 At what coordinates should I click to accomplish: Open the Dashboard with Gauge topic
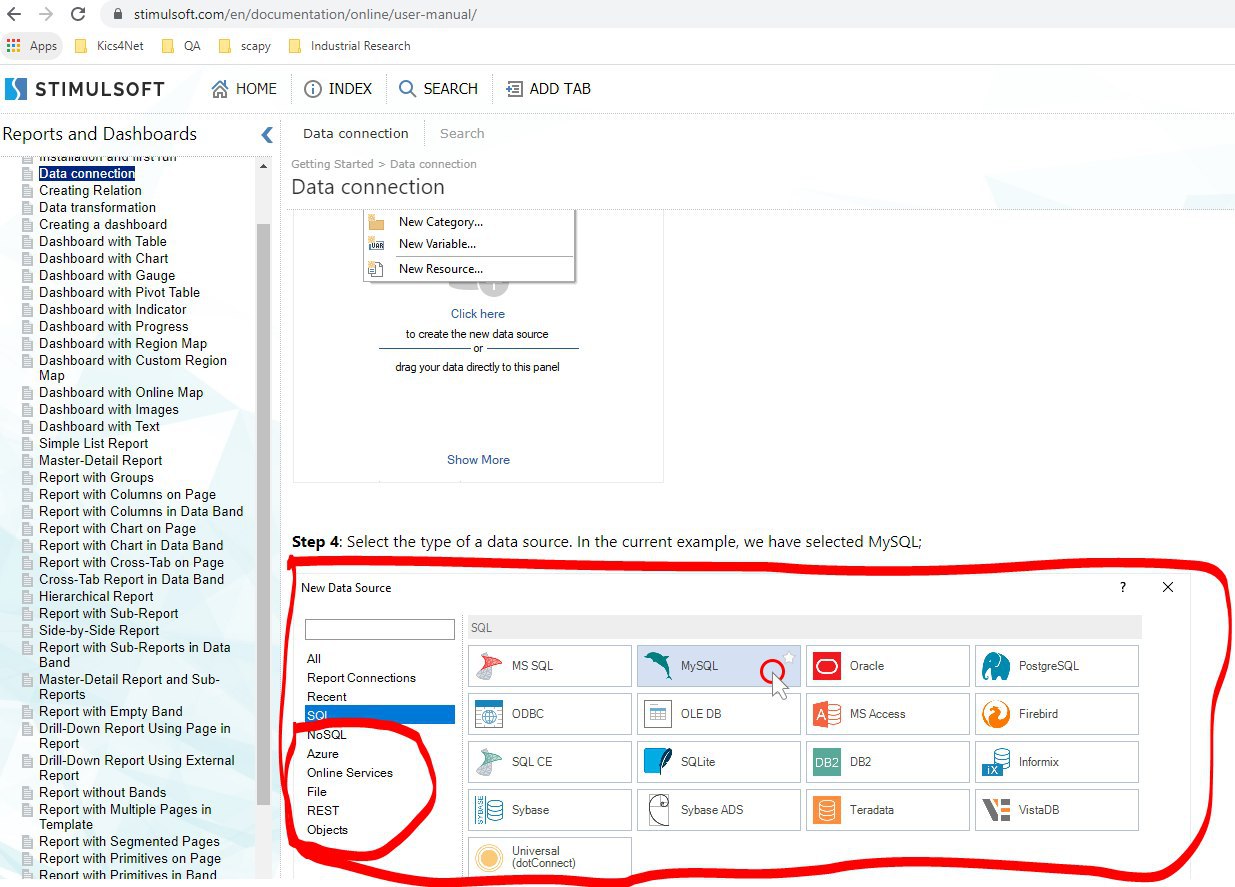point(107,276)
